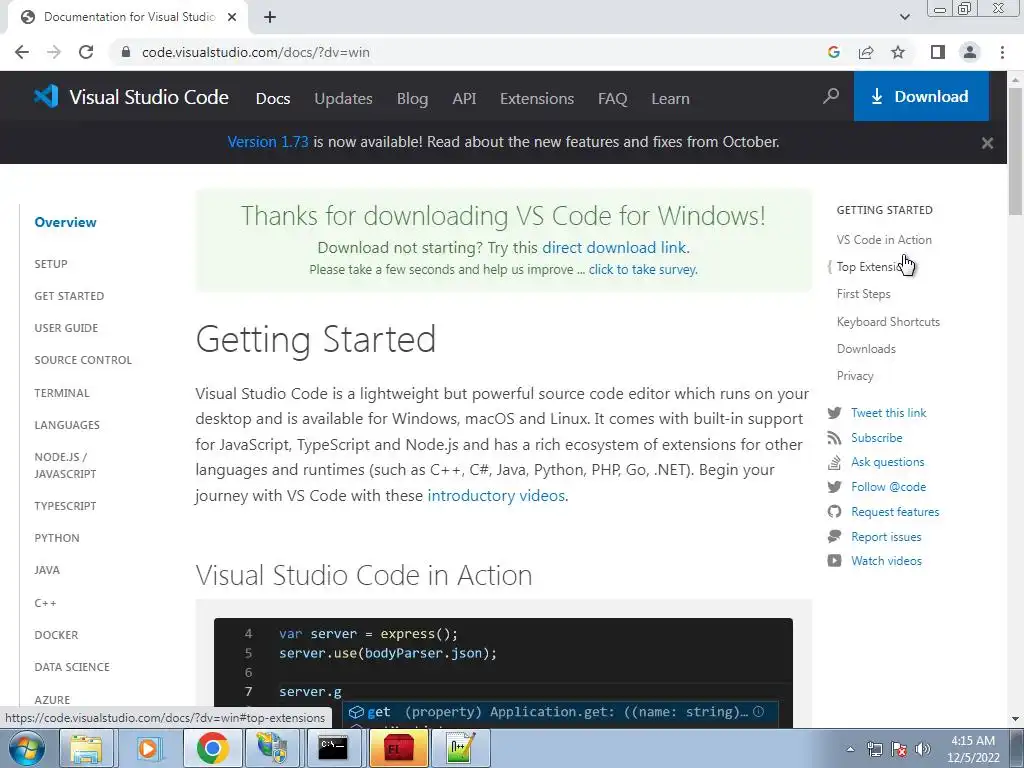Click the click to take survey link
1024x768 pixels.
point(643,269)
